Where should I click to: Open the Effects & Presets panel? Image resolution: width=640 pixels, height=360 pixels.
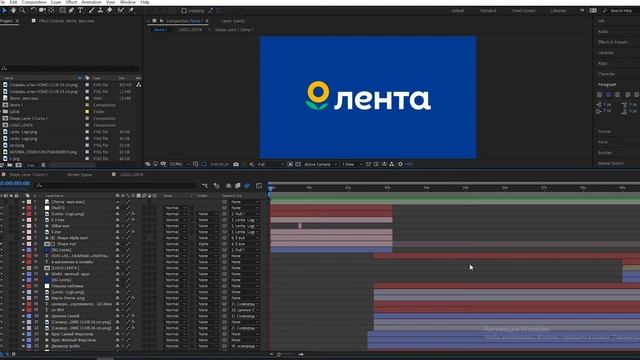click(613, 42)
